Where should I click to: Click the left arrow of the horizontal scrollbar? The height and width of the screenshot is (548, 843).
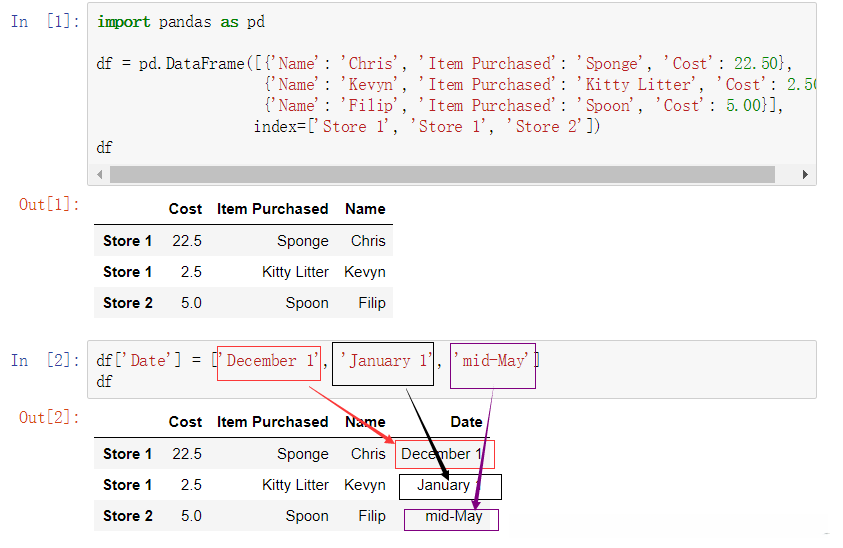(101, 175)
